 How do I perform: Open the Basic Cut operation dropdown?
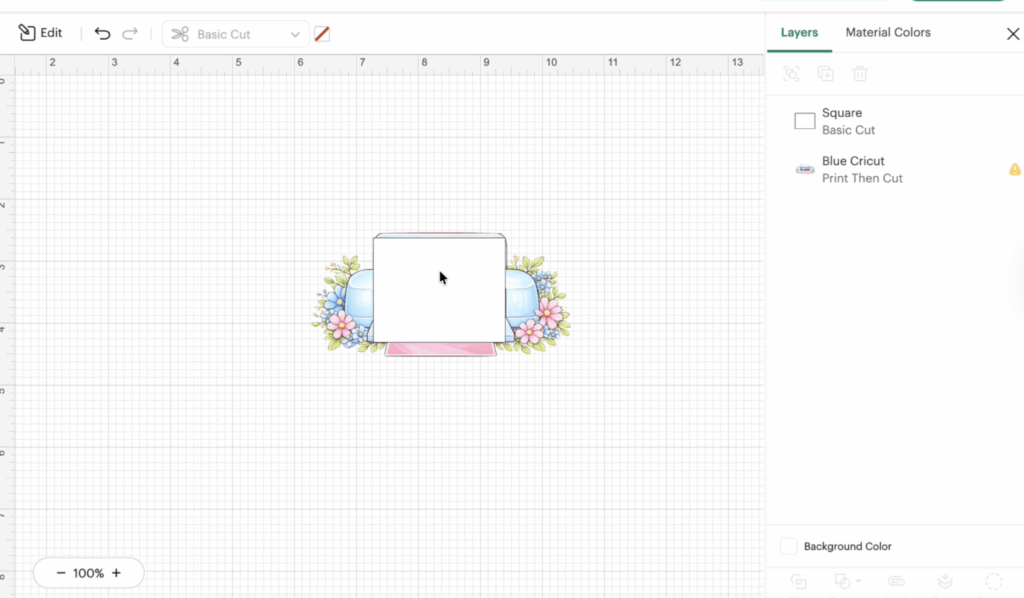point(235,34)
